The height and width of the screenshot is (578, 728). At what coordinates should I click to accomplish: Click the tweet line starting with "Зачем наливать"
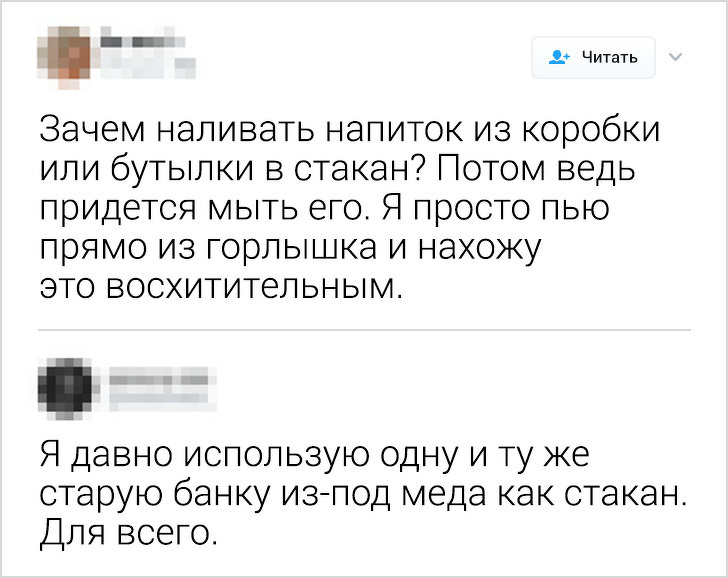tap(351, 131)
